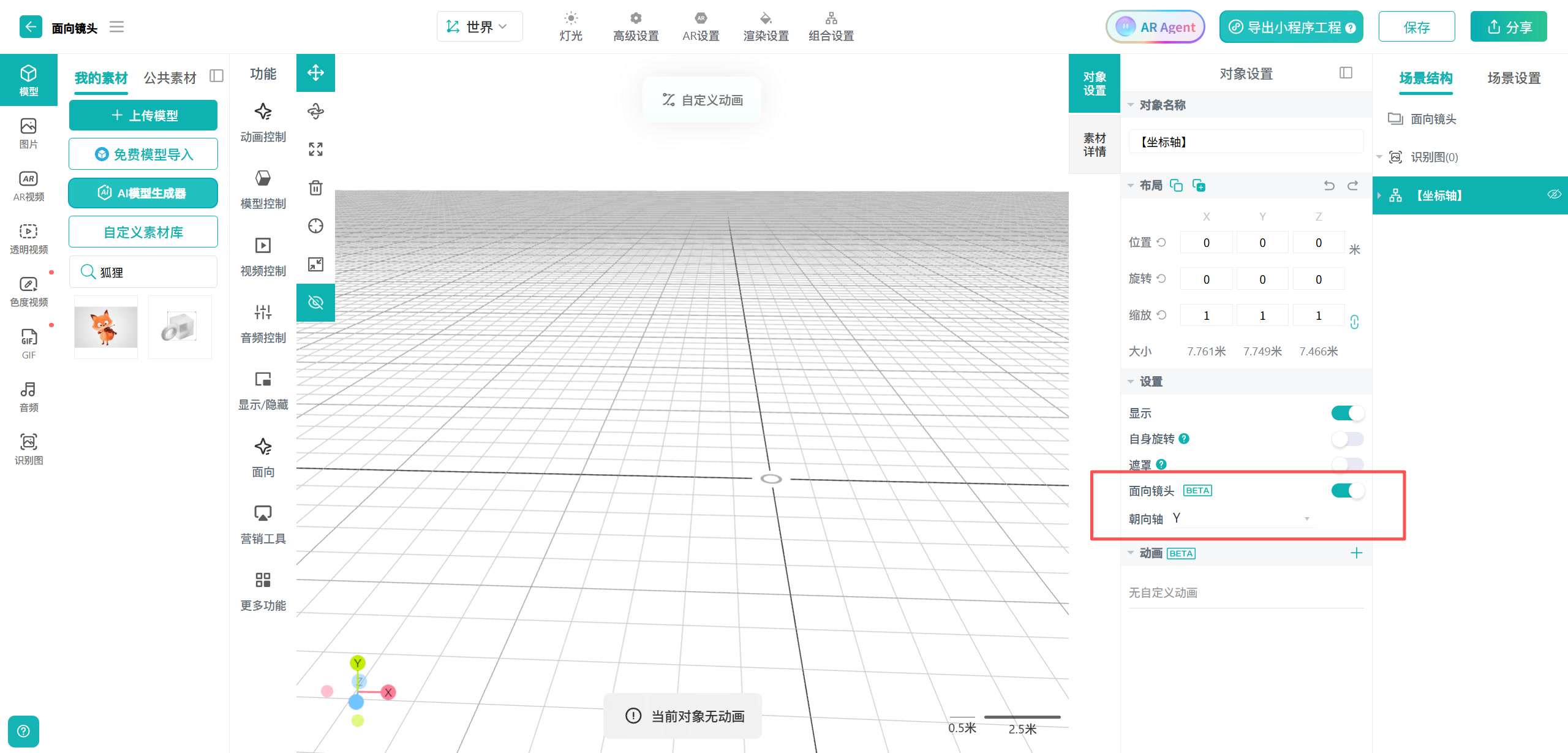The height and width of the screenshot is (753, 1568).
Task: Open 营销工具 function
Action: pos(263,524)
